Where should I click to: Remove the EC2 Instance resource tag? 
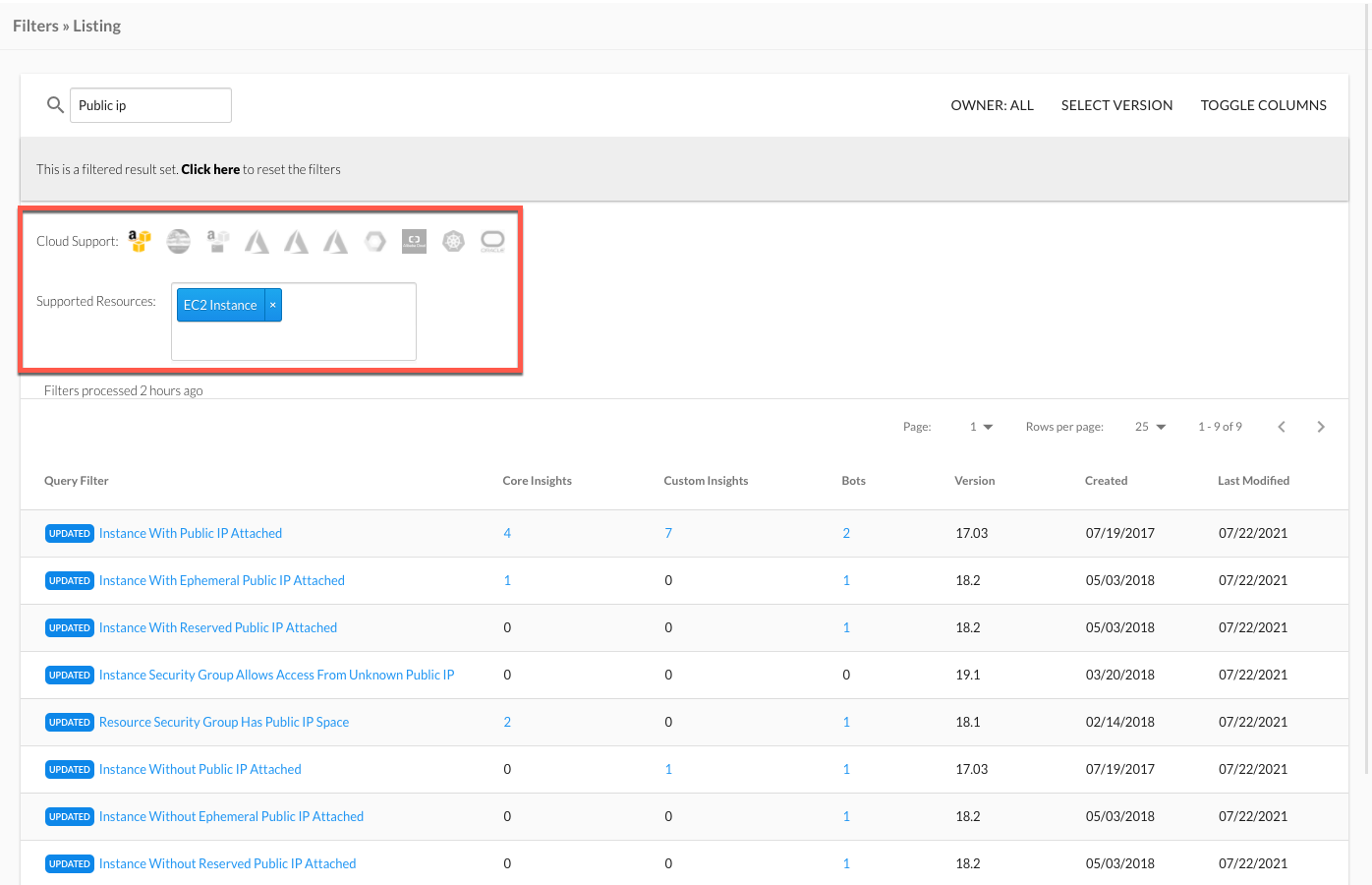[x=273, y=305]
